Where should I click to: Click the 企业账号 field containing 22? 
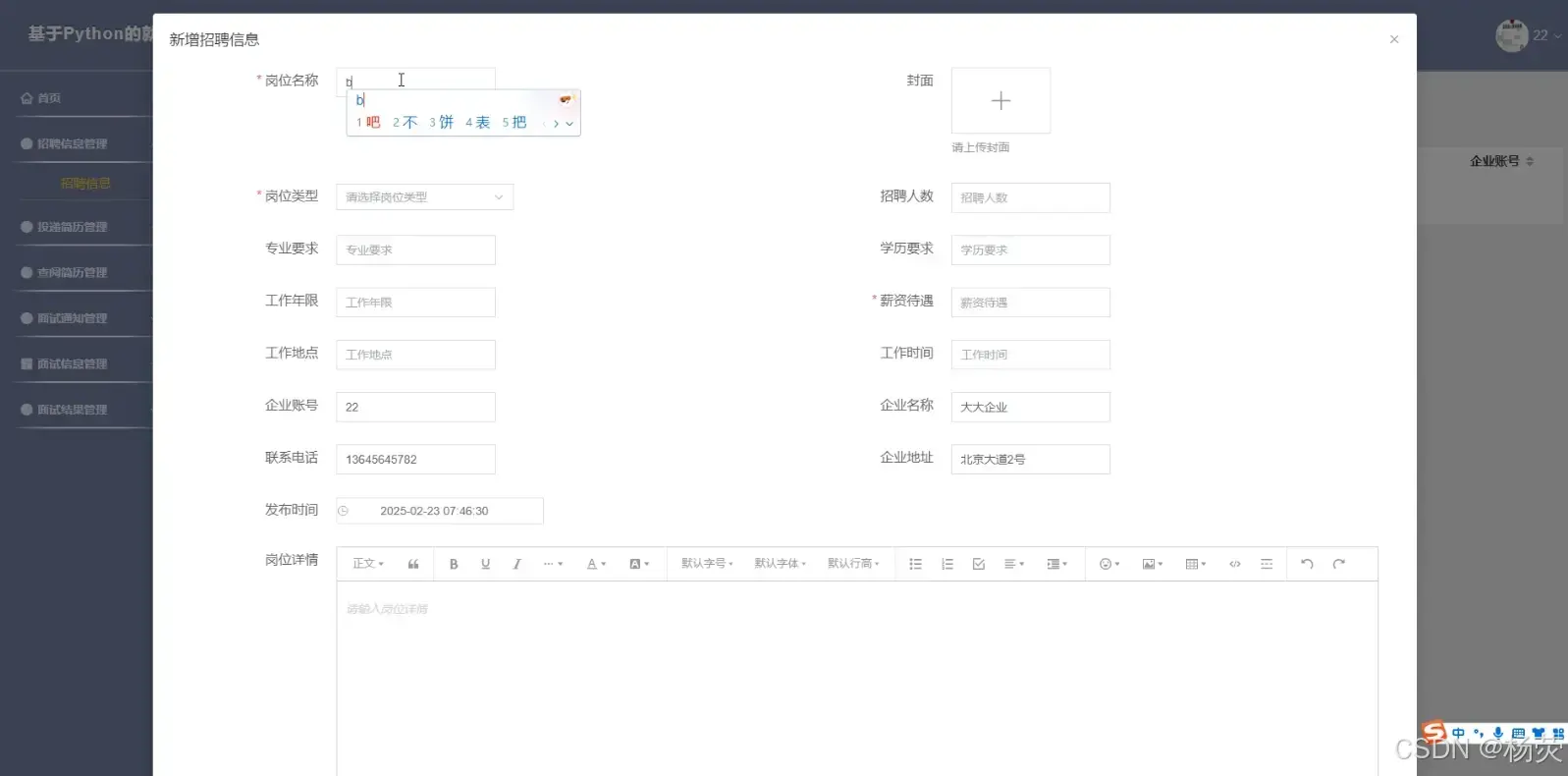pos(415,407)
